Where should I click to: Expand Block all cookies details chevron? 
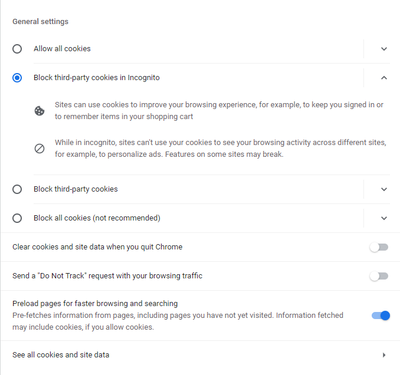[x=384, y=218]
